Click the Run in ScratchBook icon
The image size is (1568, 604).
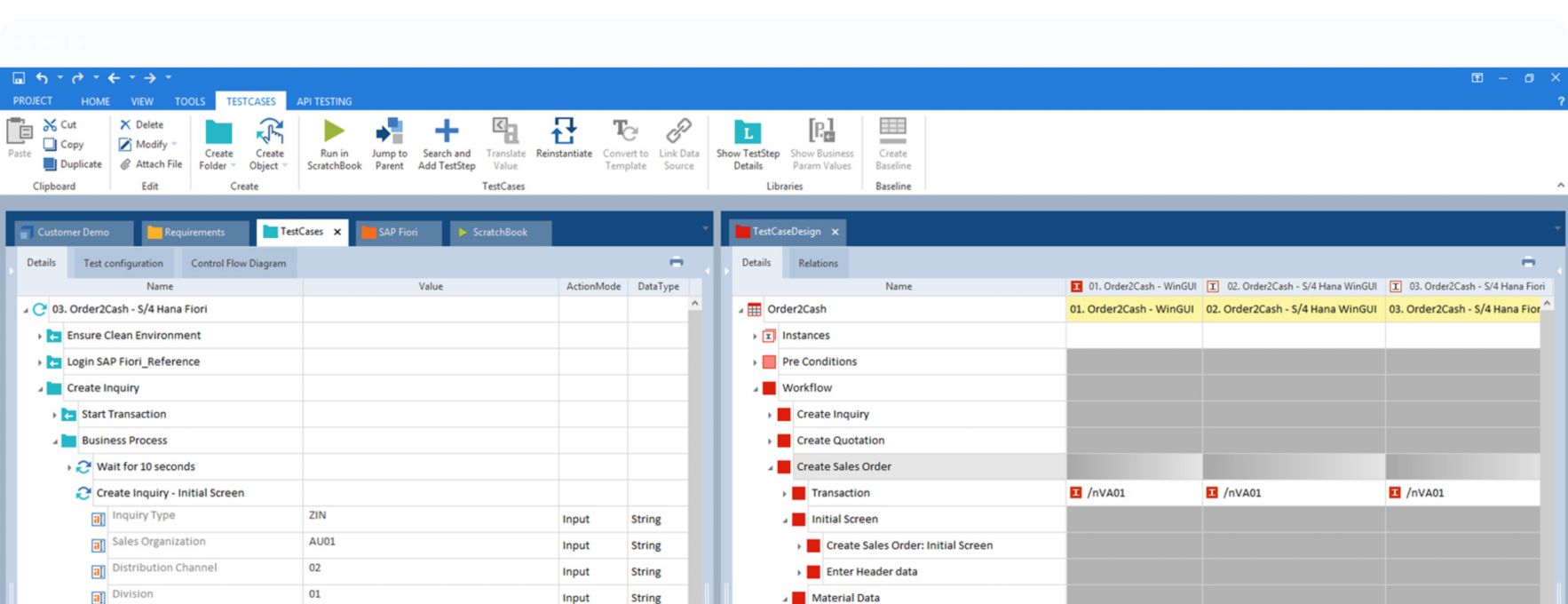(334, 132)
